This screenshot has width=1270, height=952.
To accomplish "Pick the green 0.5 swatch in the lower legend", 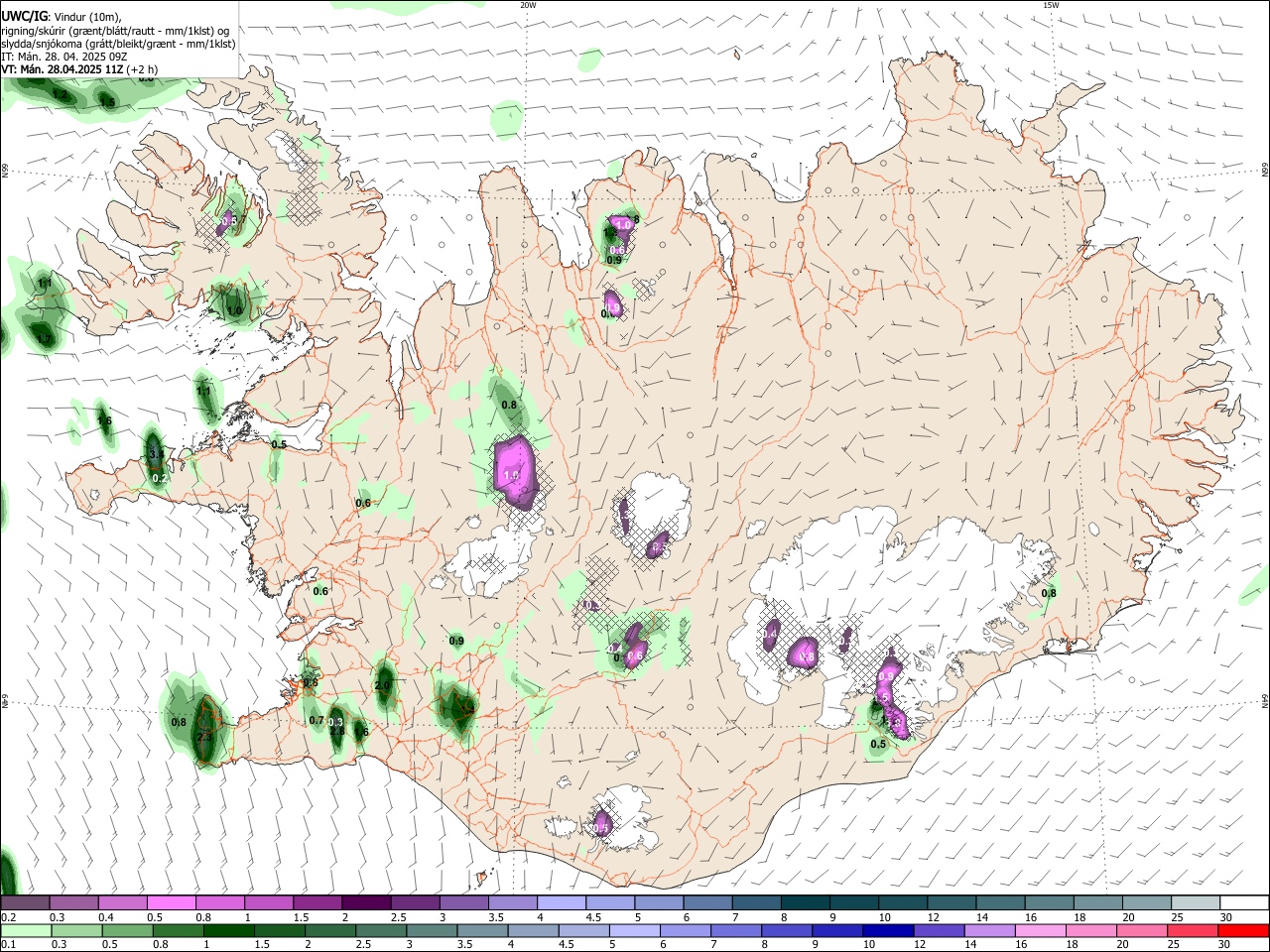I will pos(127,930).
